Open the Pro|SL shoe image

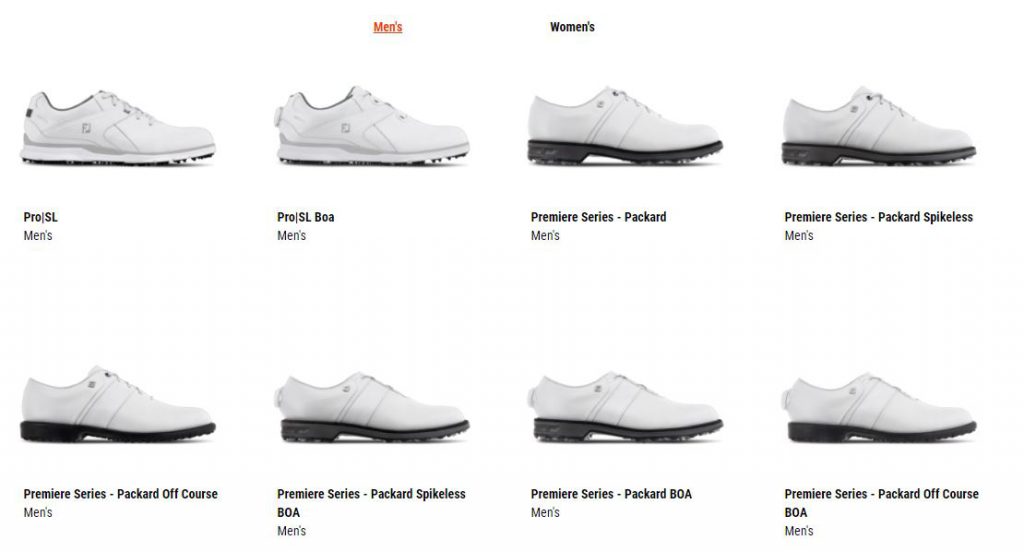pyautogui.click(x=118, y=127)
